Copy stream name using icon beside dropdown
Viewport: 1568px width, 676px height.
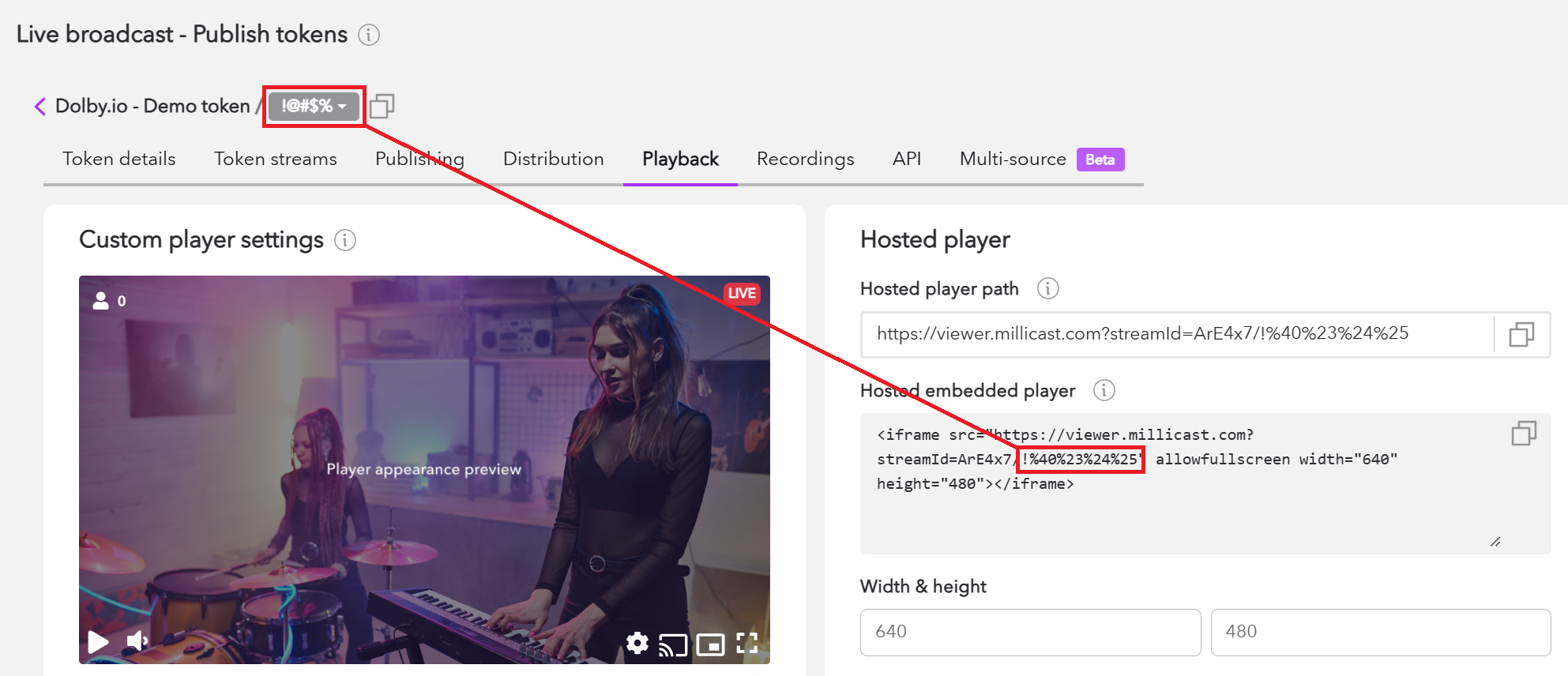point(382,106)
